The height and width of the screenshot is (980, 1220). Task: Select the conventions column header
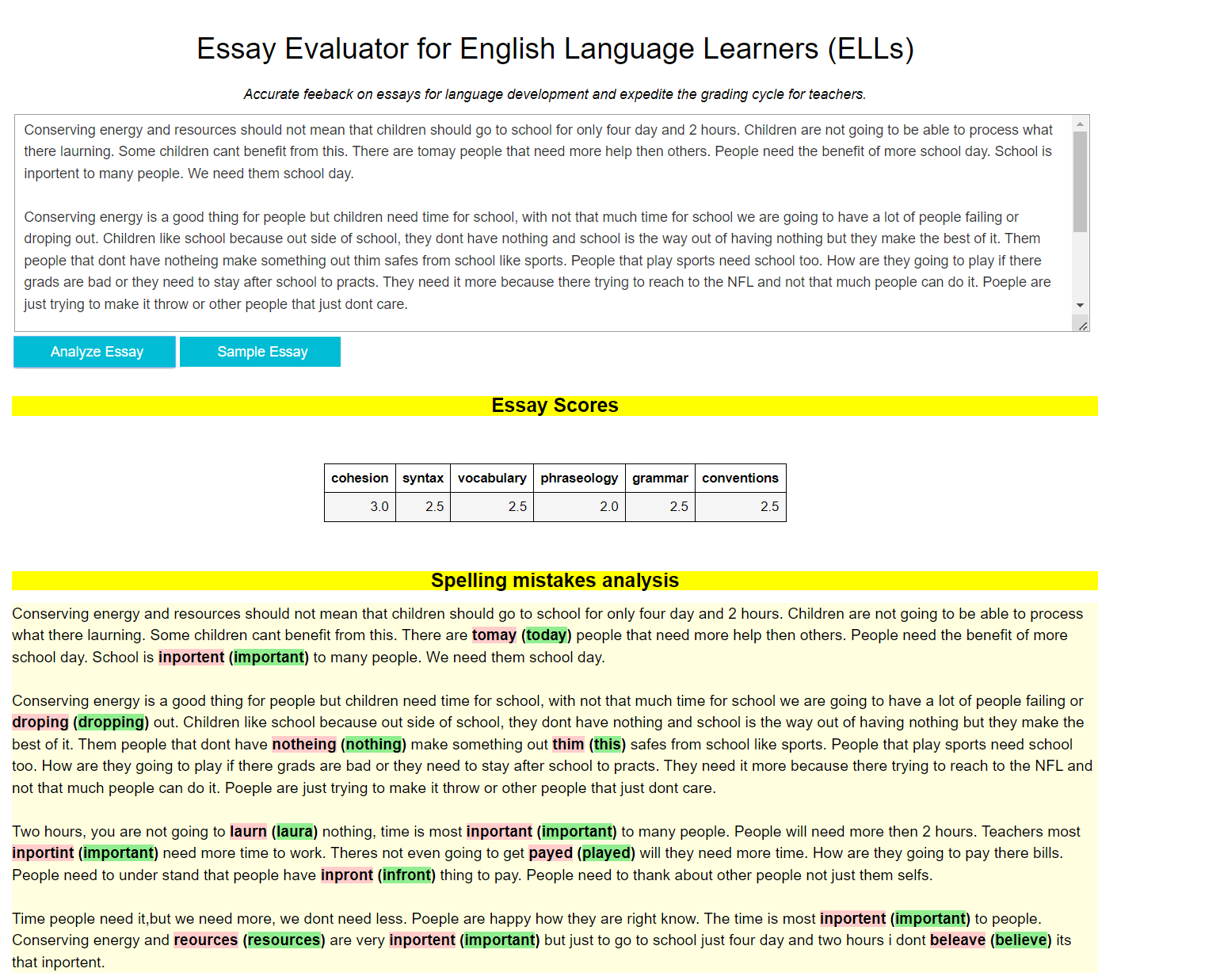coord(740,478)
